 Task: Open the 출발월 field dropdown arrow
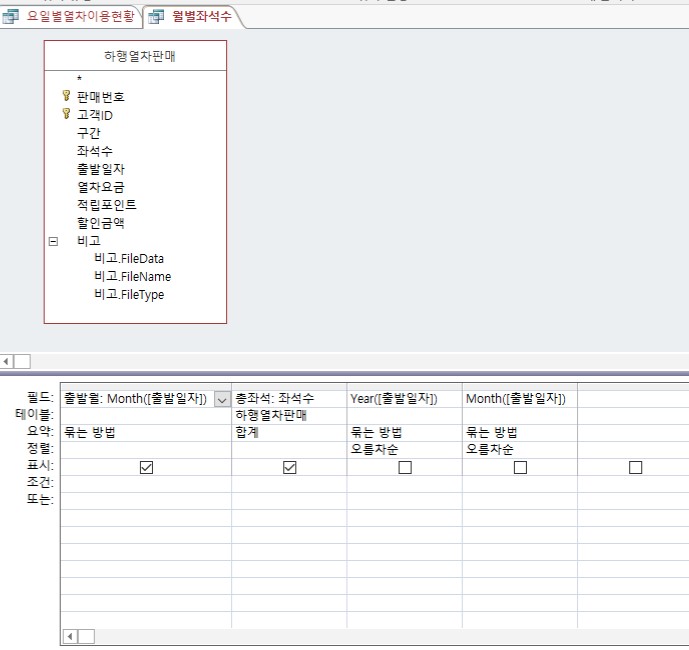point(222,399)
